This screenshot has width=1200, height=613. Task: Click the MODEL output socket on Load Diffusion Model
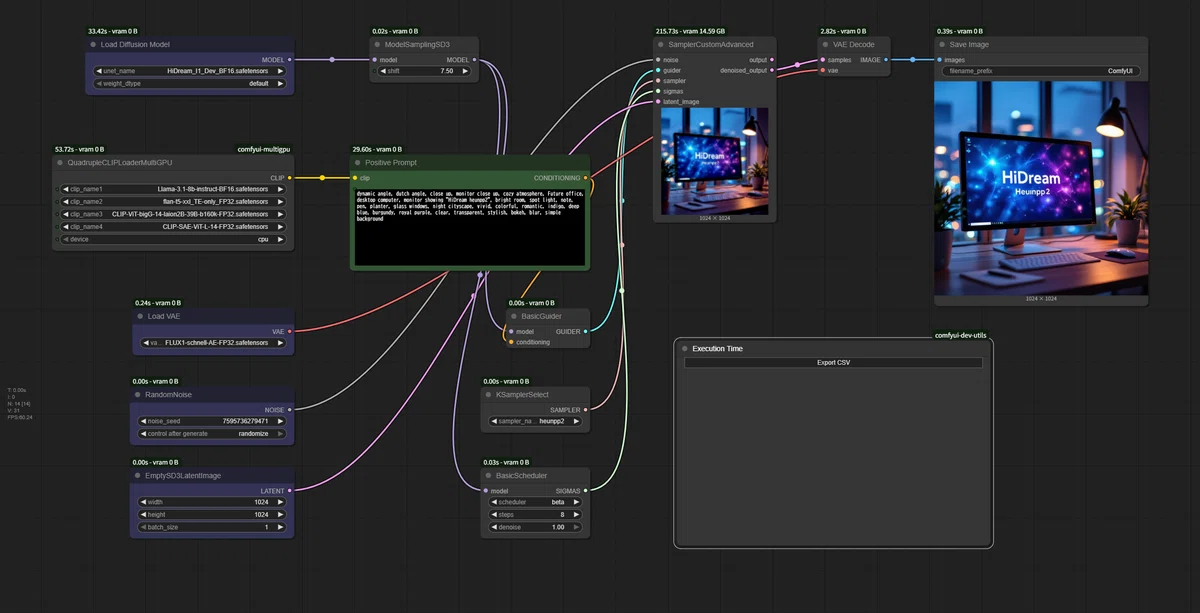click(x=289, y=60)
